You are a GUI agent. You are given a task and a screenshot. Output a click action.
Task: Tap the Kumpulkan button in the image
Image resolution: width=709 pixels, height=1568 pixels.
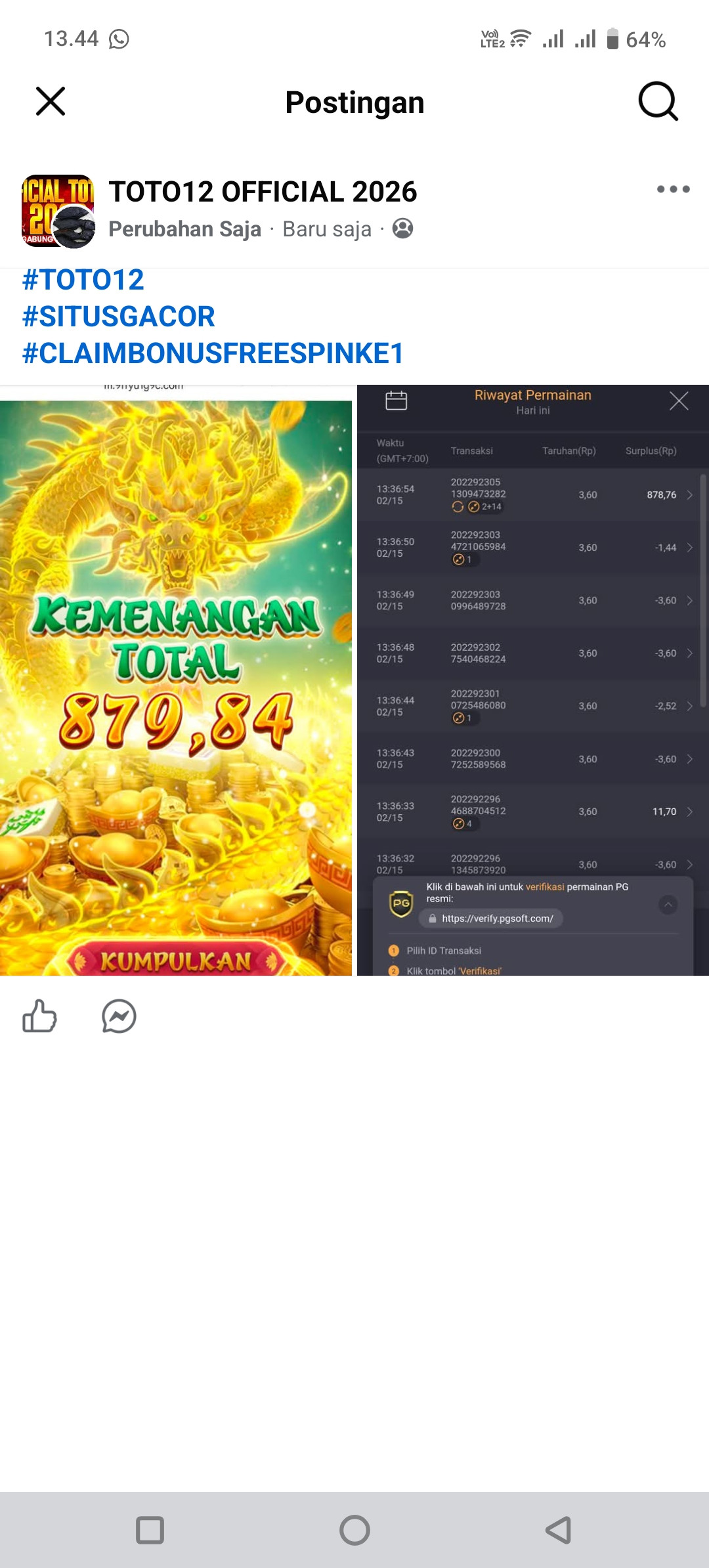[176, 961]
